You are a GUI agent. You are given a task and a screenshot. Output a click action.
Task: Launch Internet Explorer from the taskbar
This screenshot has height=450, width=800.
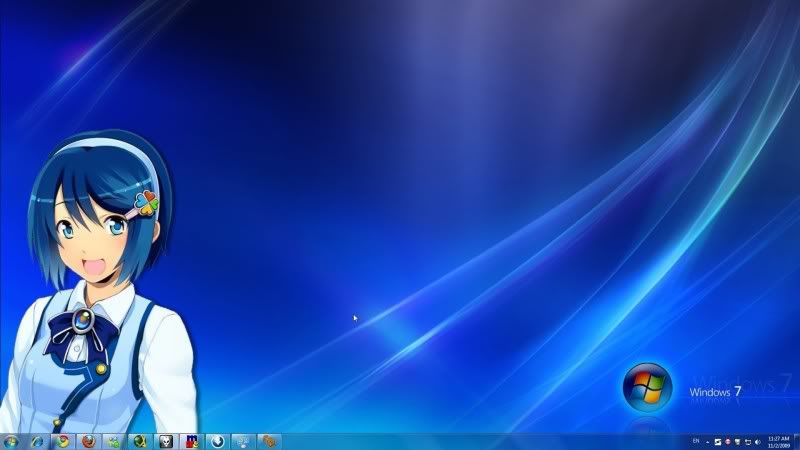click(x=37, y=442)
